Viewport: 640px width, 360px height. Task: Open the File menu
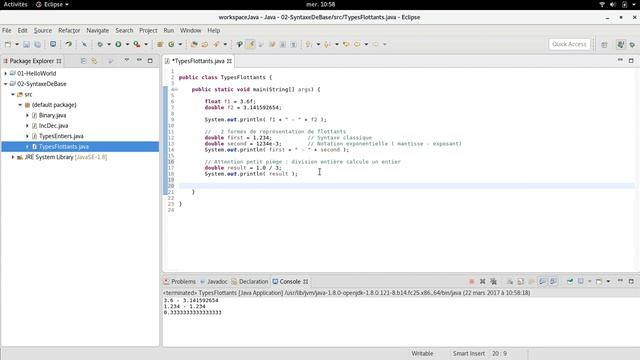pos(7,31)
